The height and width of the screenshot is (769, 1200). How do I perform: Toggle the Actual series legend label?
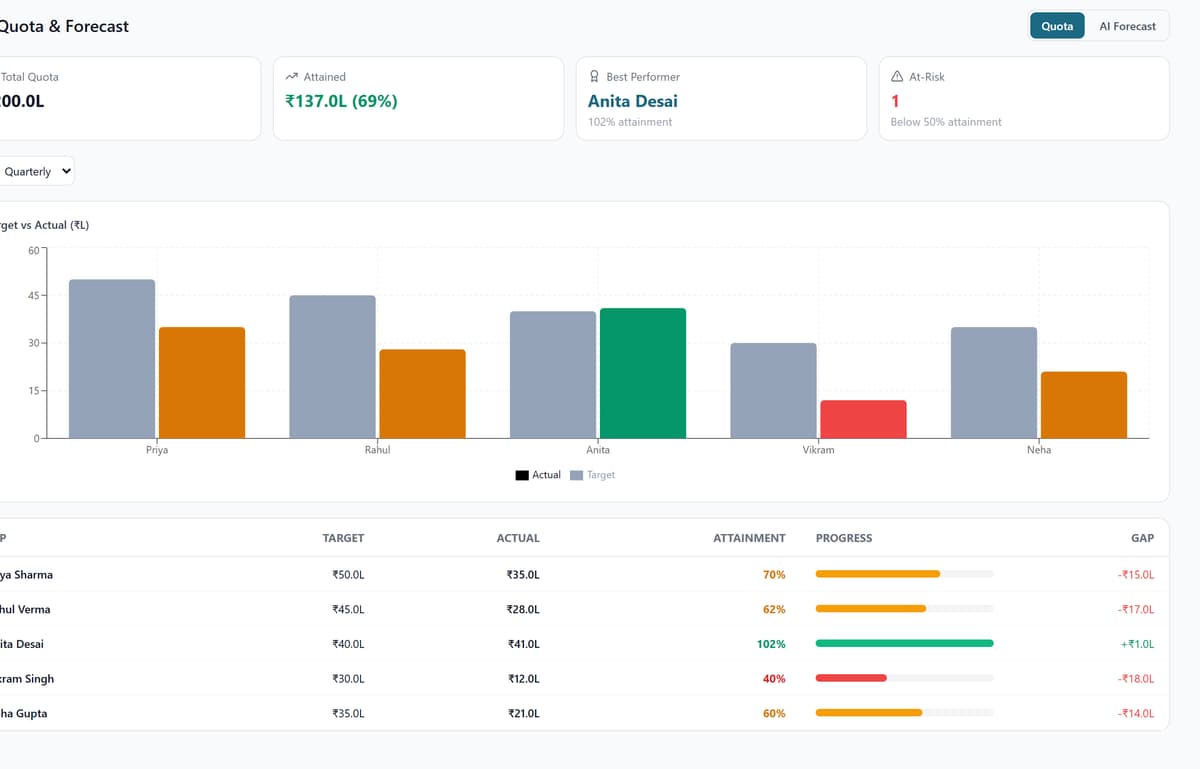tap(546, 475)
